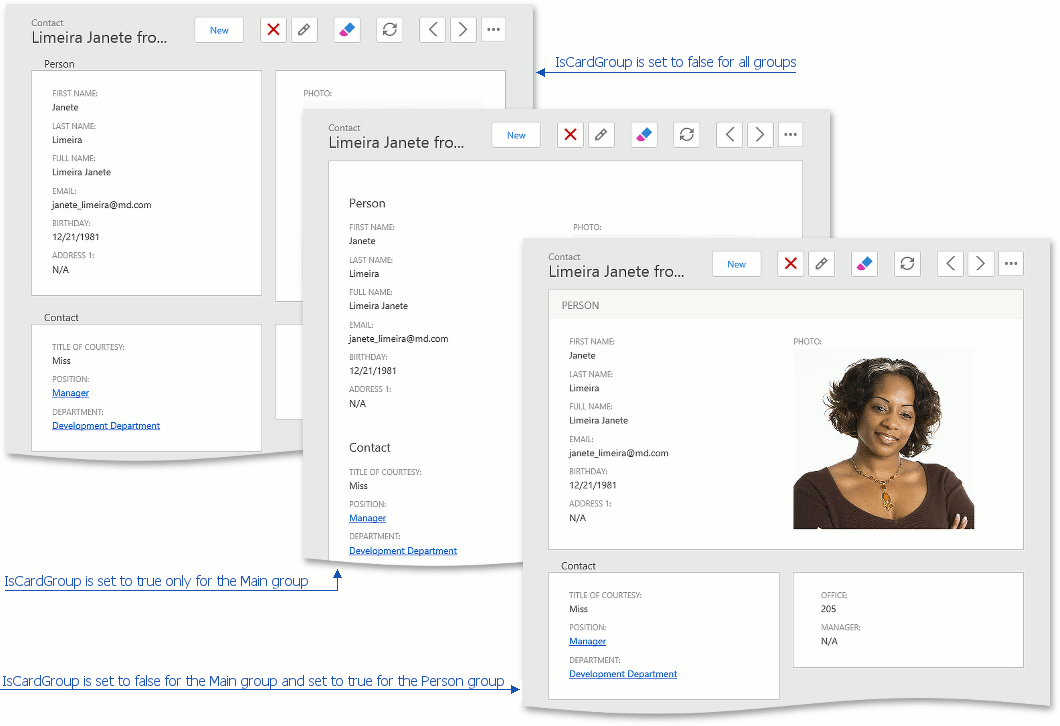Go to the previous record in the front window
The height and width of the screenshot is (726, 1060).
[x=950, y=264]
